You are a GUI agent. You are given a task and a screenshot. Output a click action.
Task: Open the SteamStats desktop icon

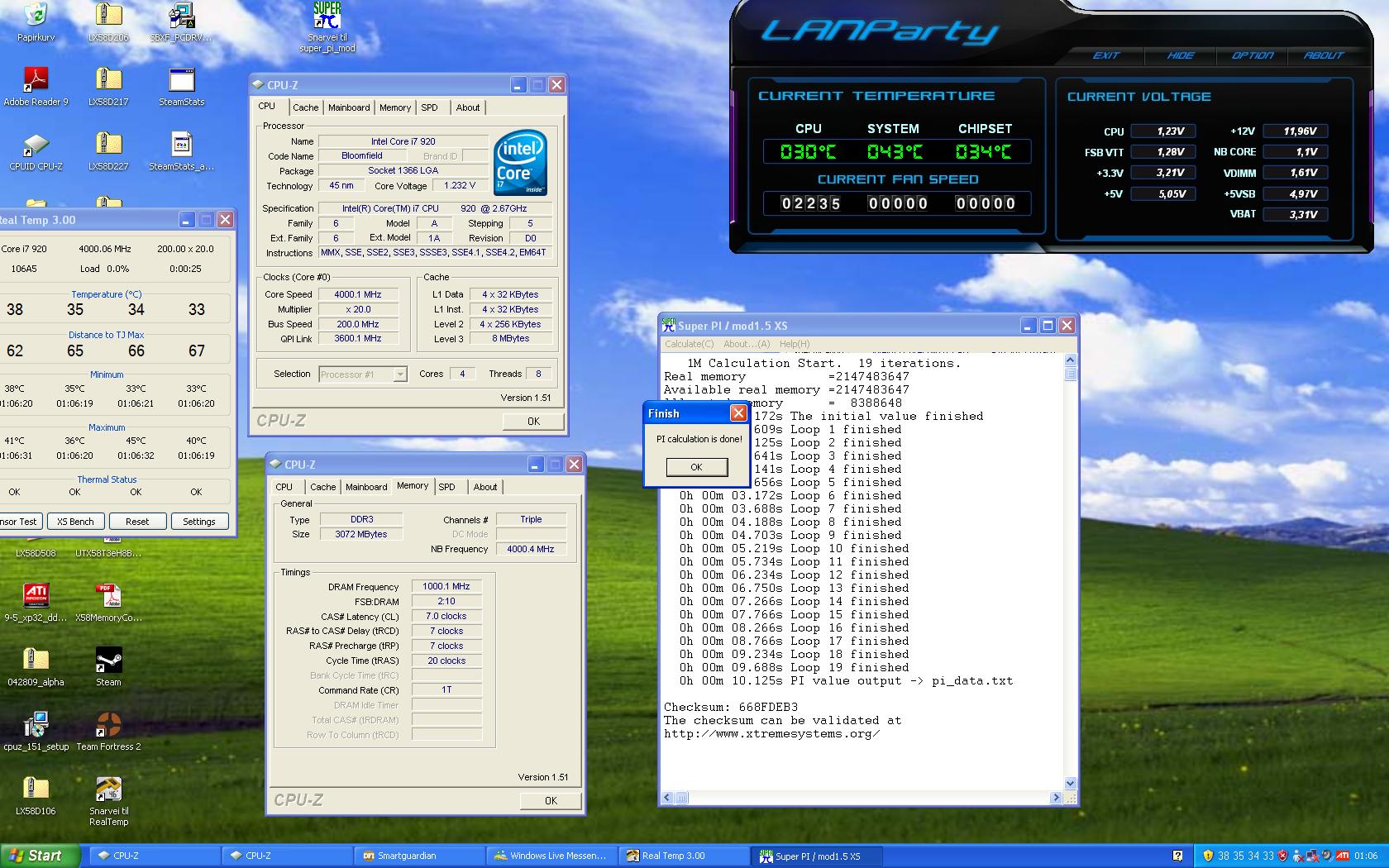click(x=181, y=79)
